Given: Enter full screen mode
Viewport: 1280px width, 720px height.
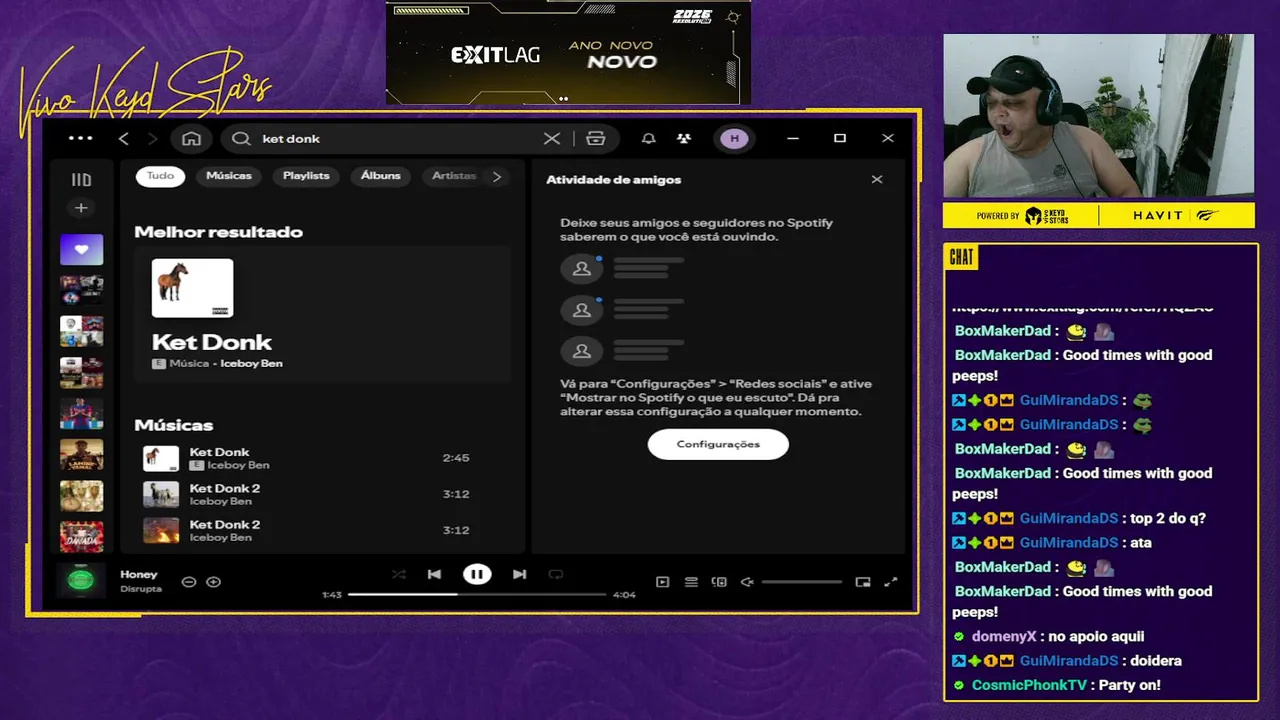Looking at the screenshot, I should [891, 582].
